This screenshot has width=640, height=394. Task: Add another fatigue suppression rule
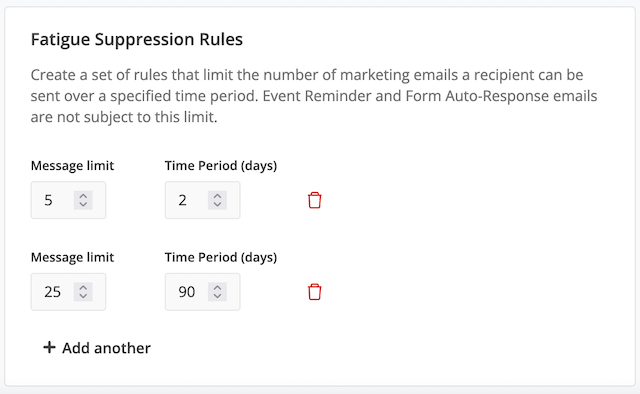[97, 348]
